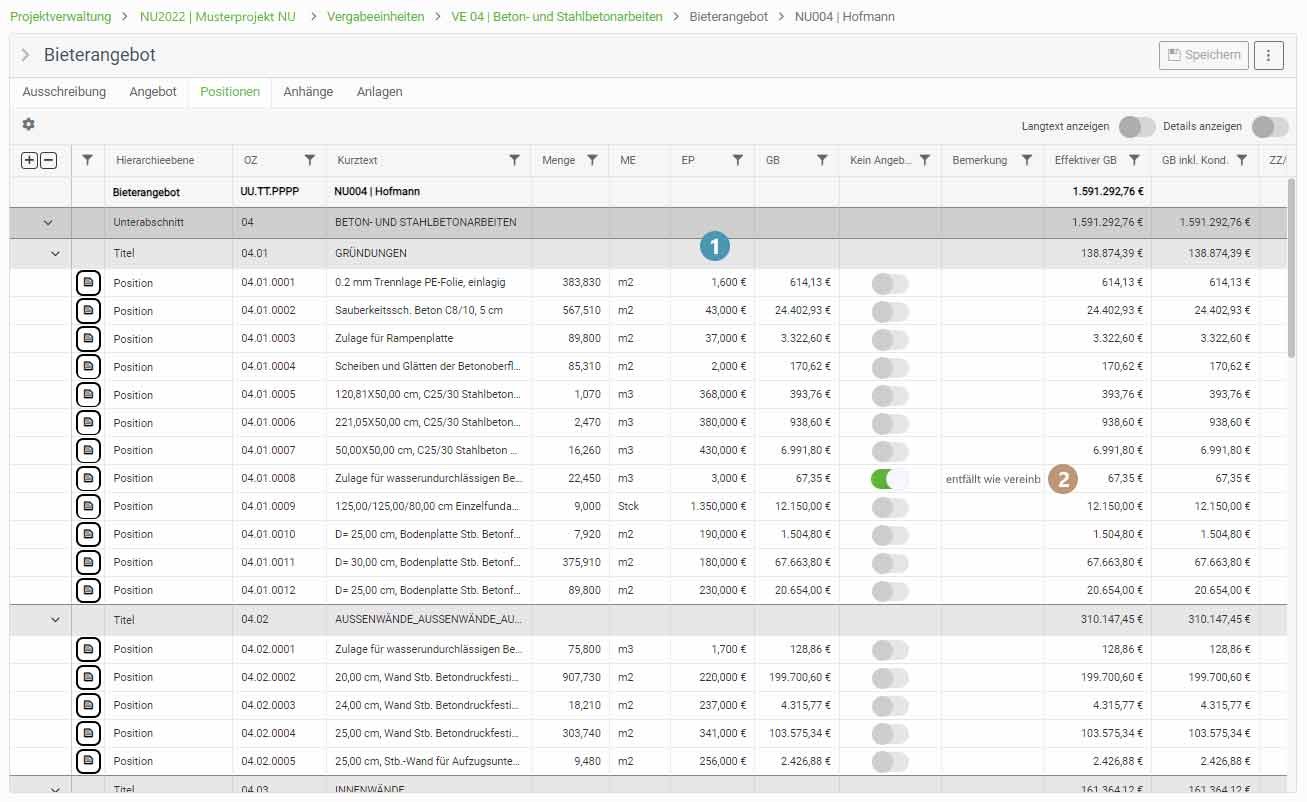The width and height of the screenshot is (1307, 802).
Task: Open long text icon of position 04.01.0003
Action: click(x=88, y=339)
